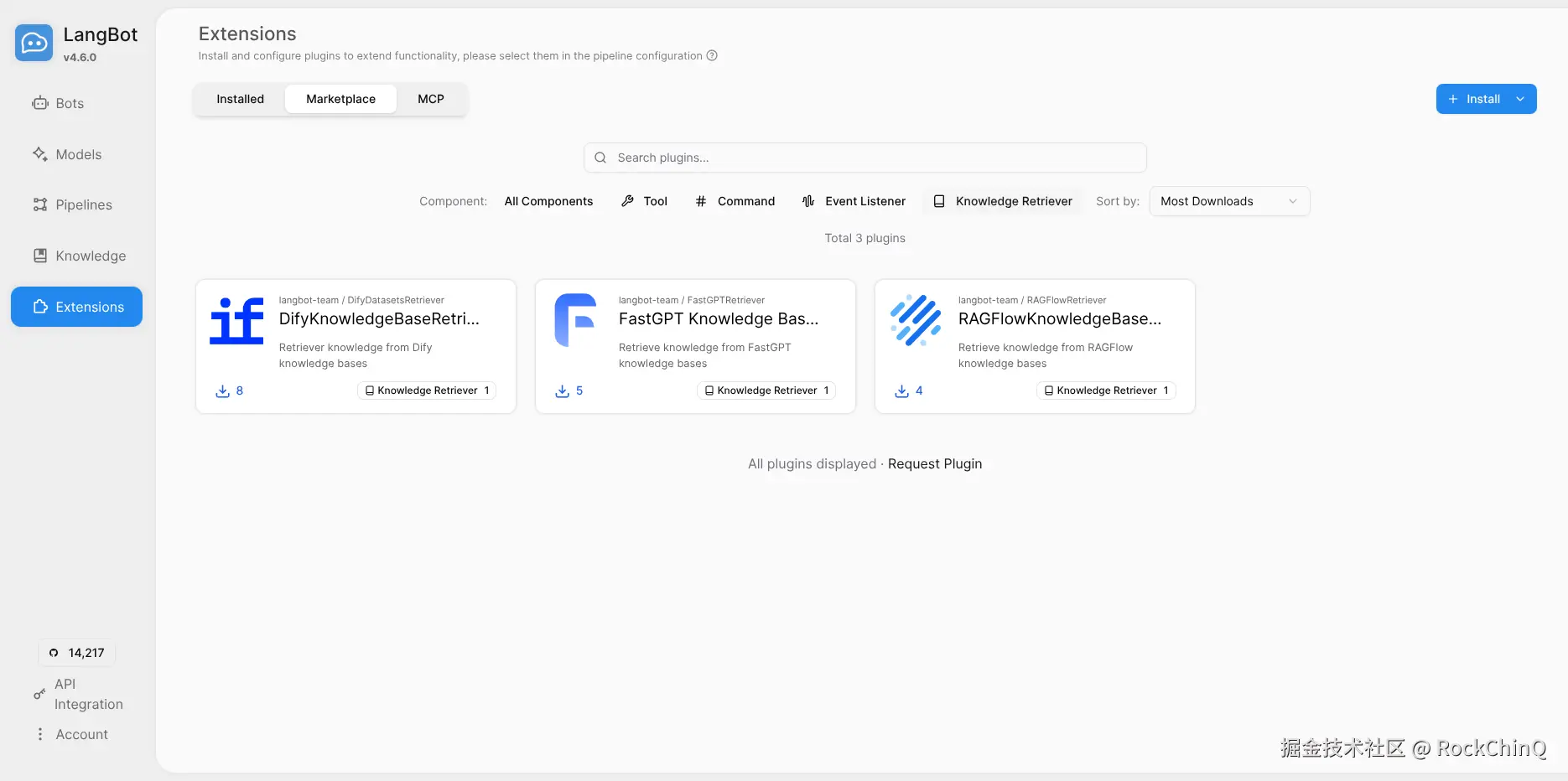The image size is (1568, 781).
Task: Click the Dify plugin logo thumbnail
Action: click(236, 321)
